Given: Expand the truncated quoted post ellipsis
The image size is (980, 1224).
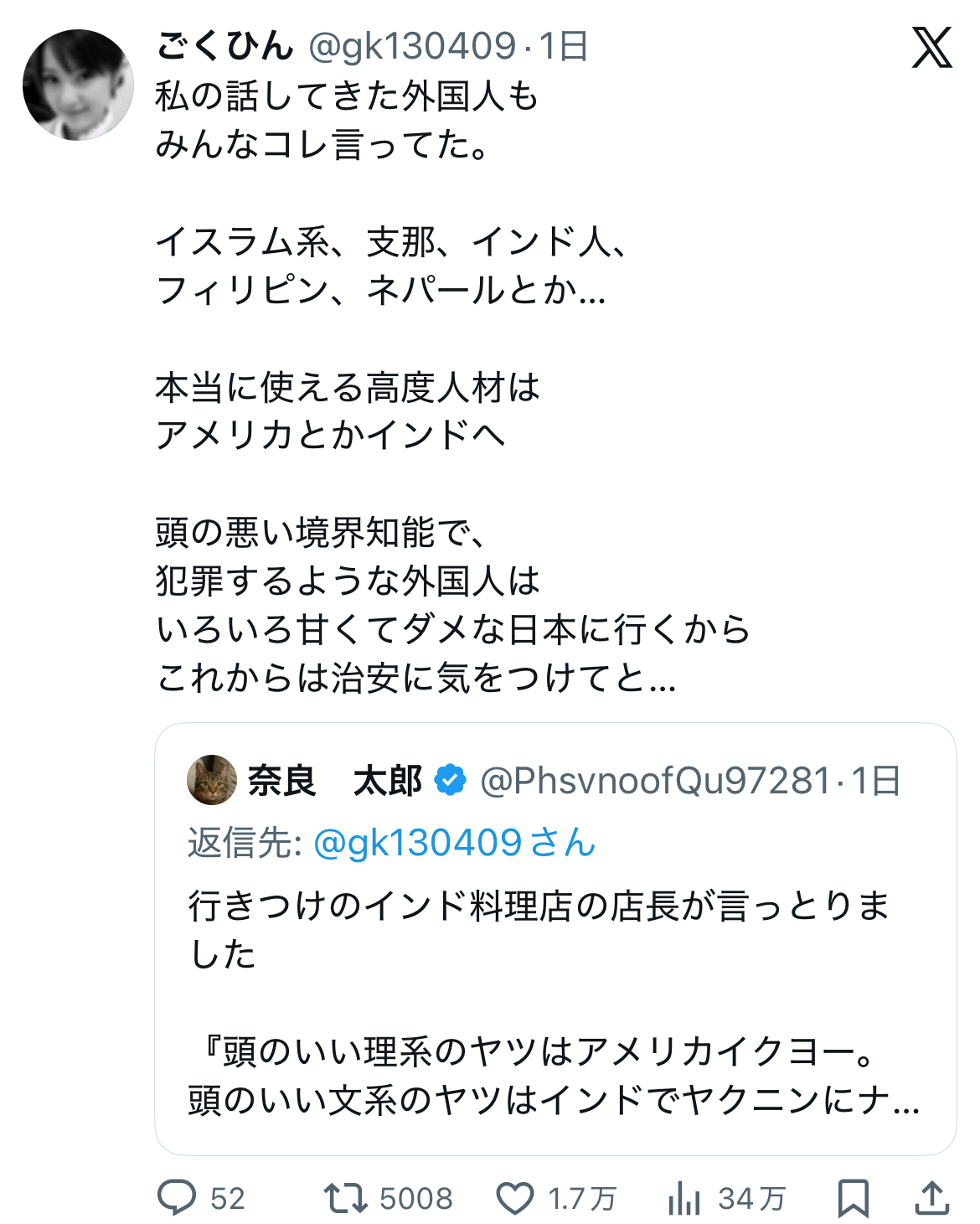Looking at the screenshot, I should (x=906, y=1100).
